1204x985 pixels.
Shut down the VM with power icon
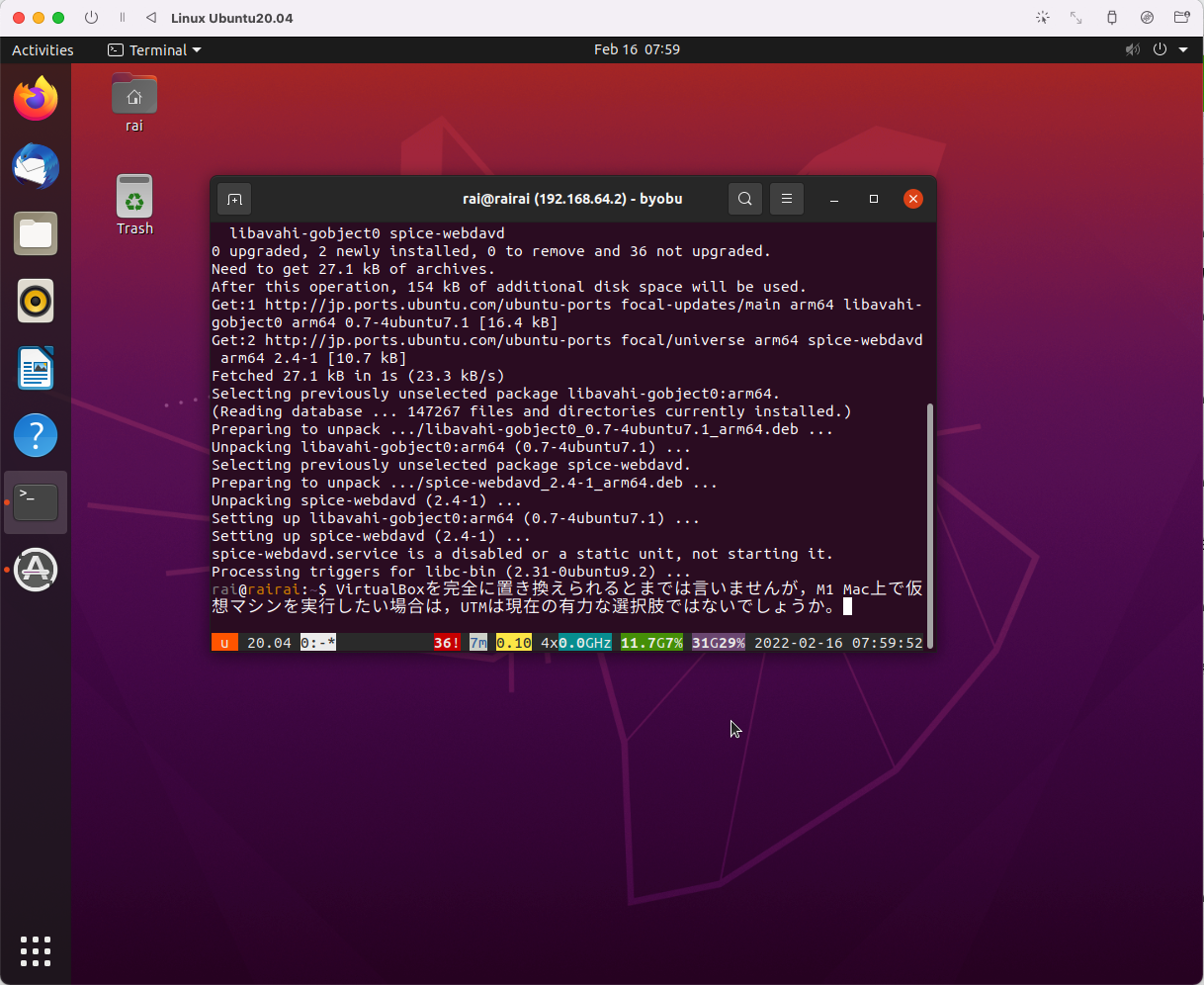(91, 18)
